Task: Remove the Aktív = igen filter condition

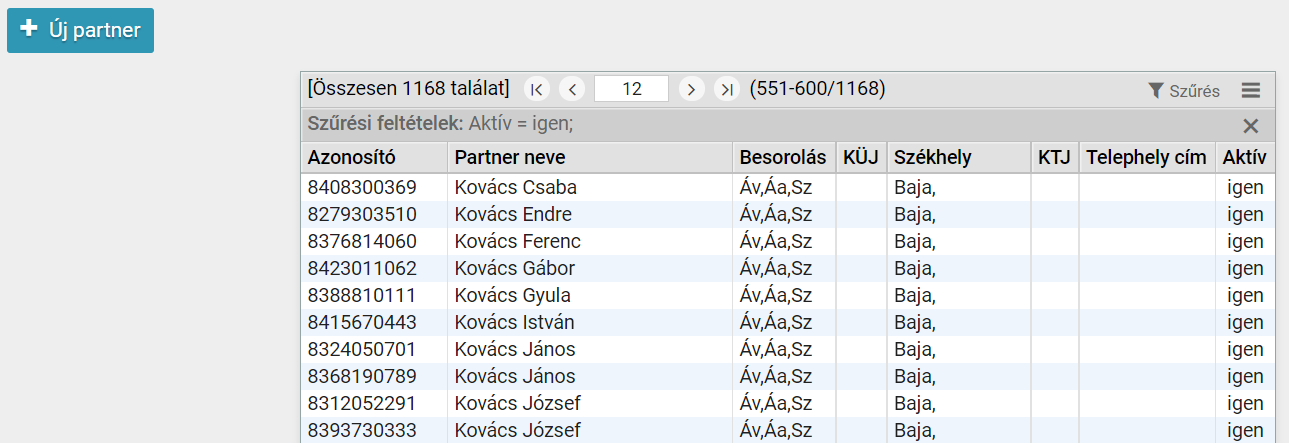Action: click(x=1250, y=125)
